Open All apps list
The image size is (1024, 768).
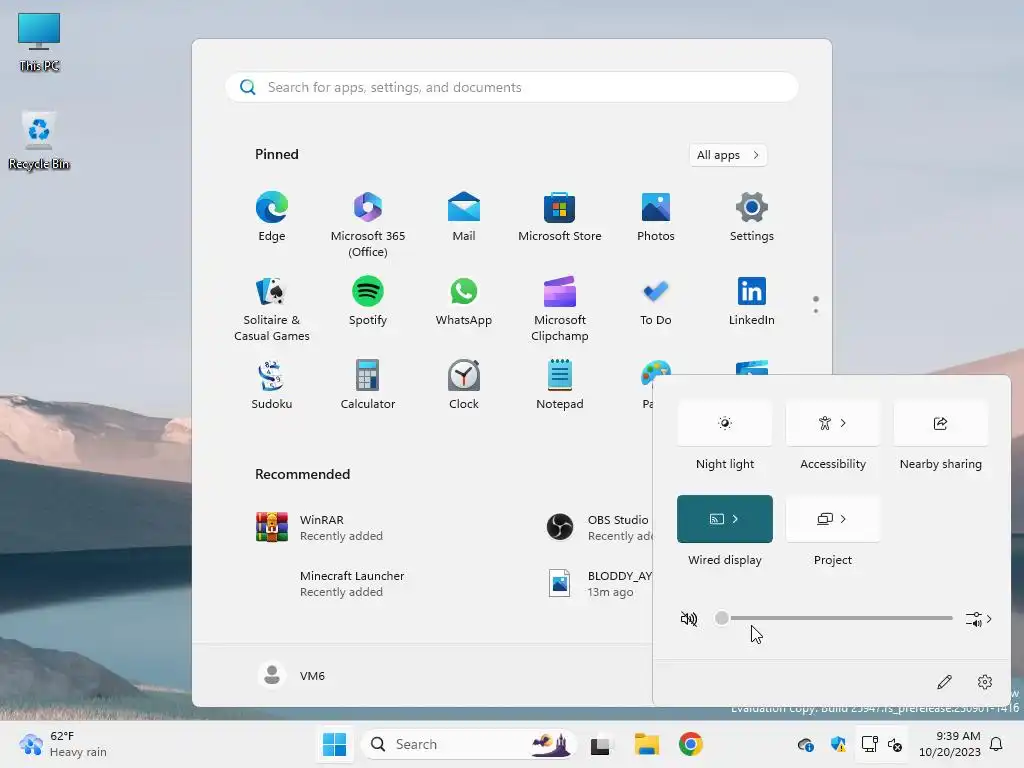[728, 155]
